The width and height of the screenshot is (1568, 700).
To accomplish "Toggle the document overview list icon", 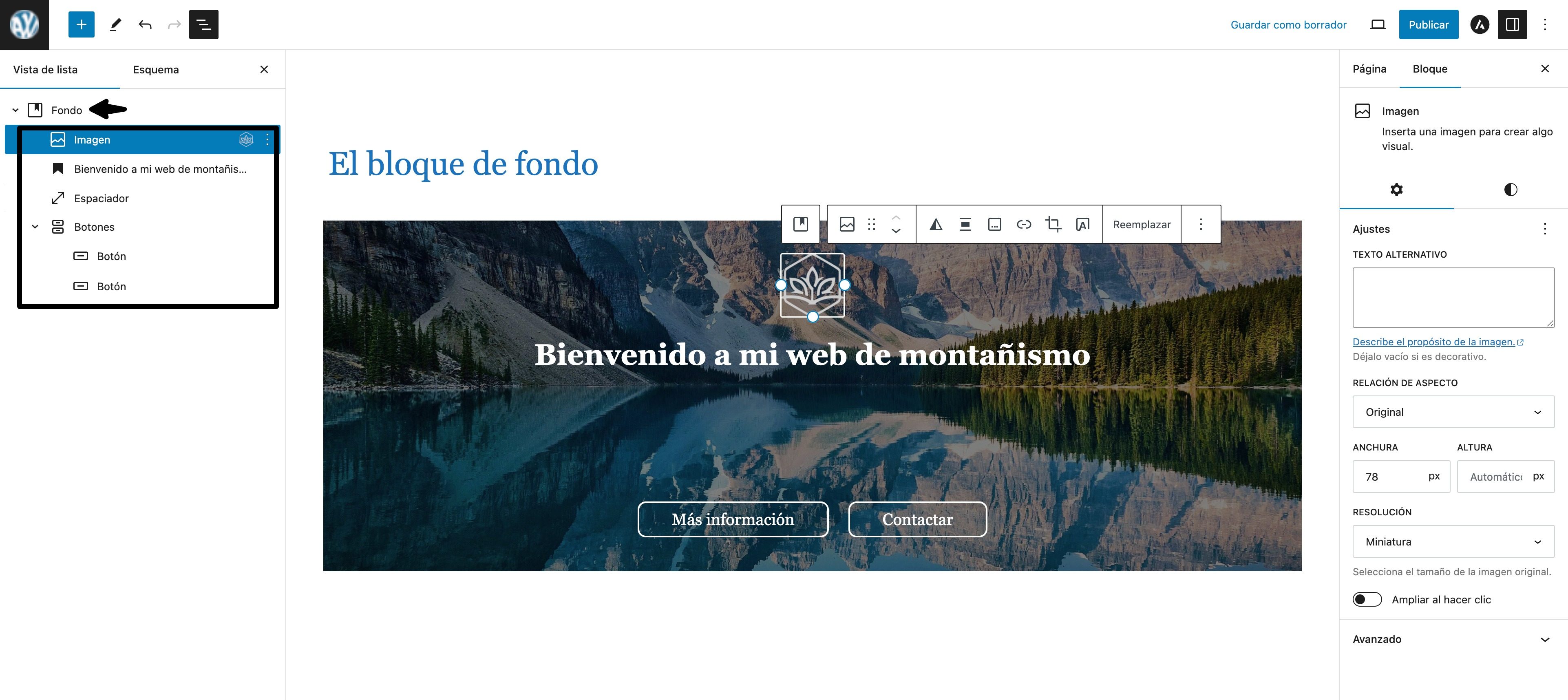I will 203,24.
